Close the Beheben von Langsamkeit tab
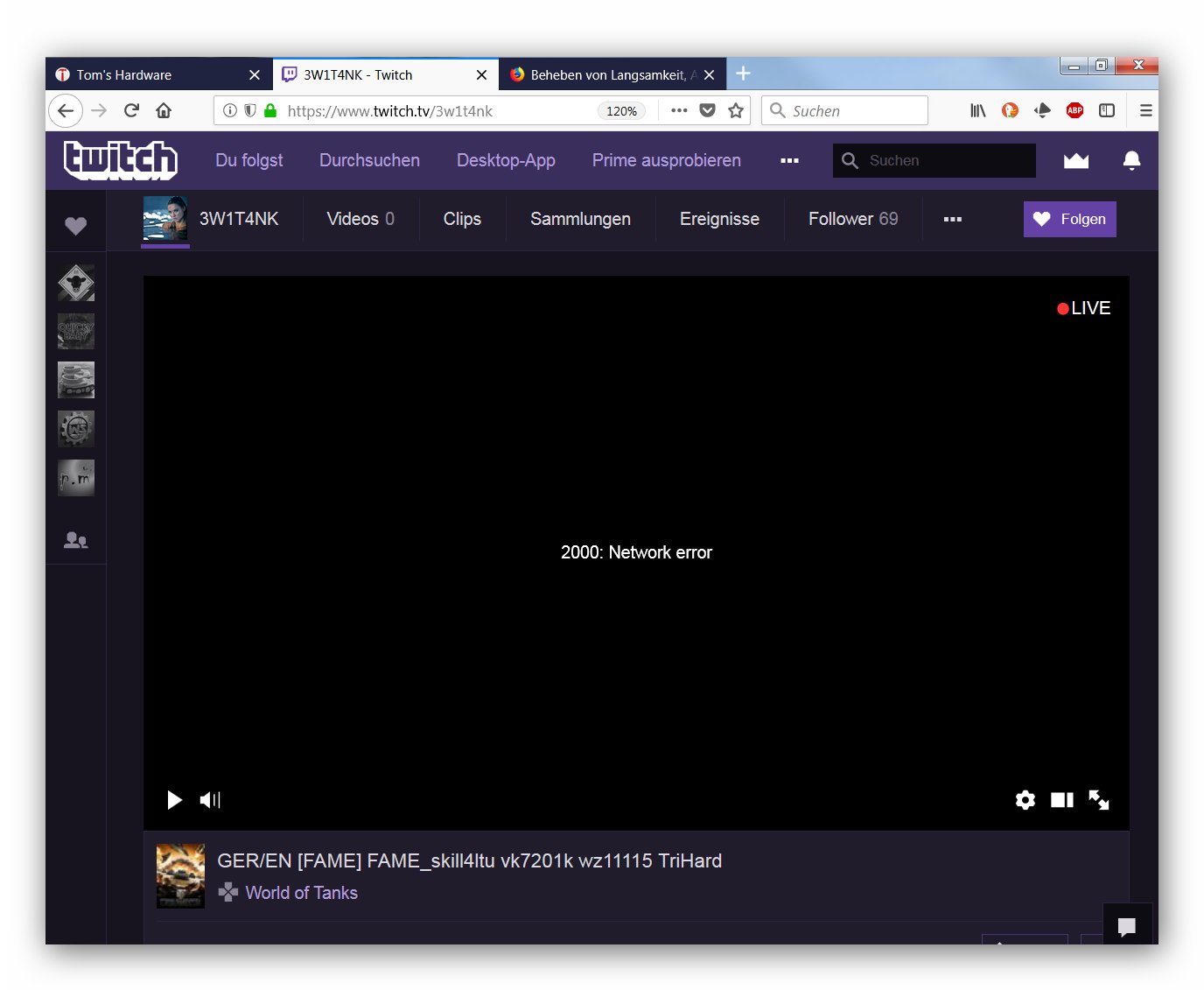 tap(709, 75)
